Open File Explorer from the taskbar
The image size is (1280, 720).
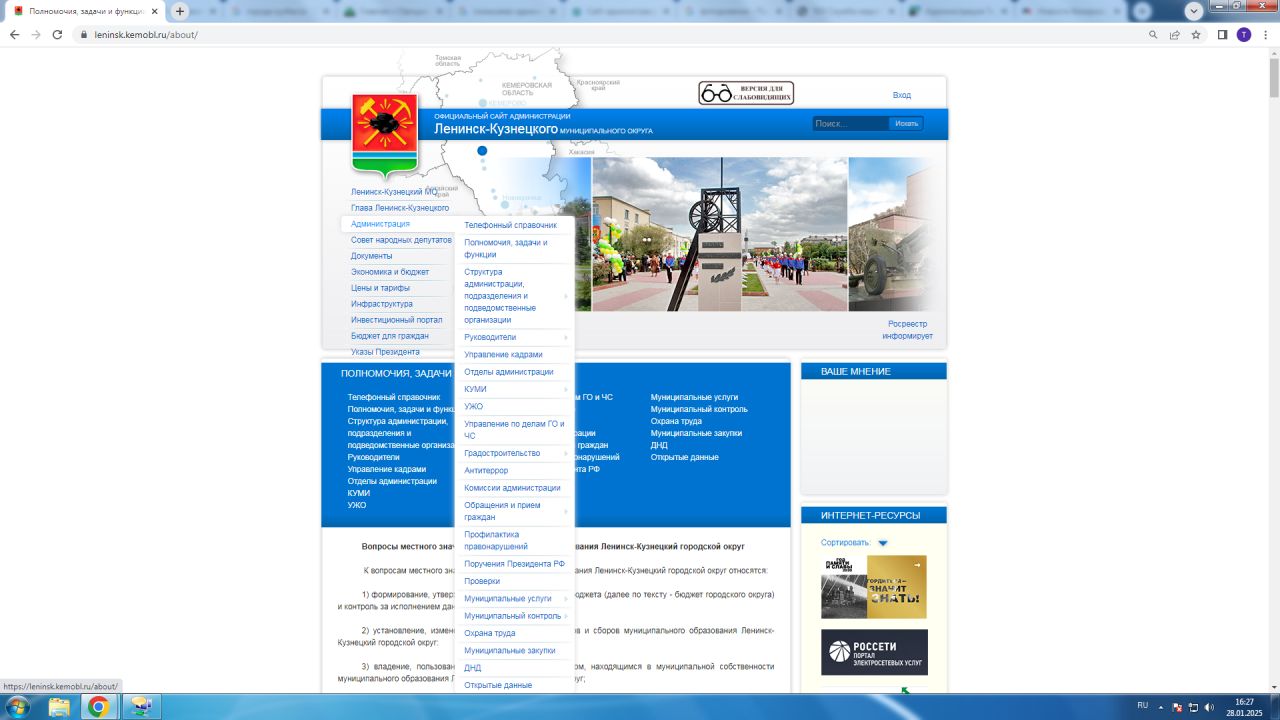point(59,707)
